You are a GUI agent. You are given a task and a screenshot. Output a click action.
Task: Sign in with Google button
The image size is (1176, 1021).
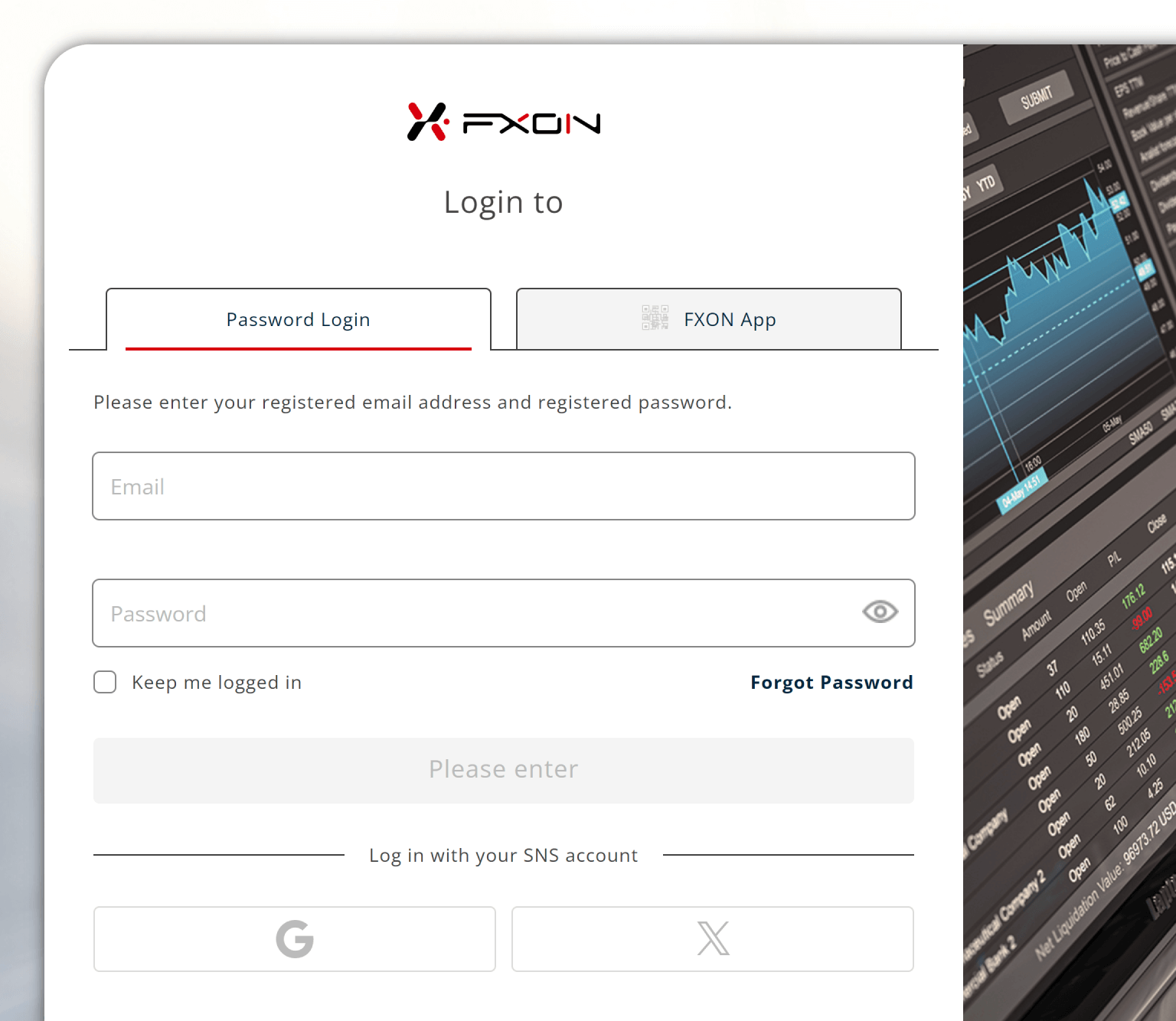[295, 939]
